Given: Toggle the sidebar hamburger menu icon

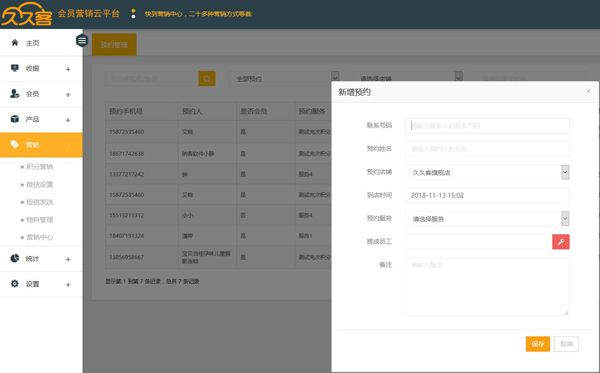Looking at the screenshot, I should (x=82, y=40).
